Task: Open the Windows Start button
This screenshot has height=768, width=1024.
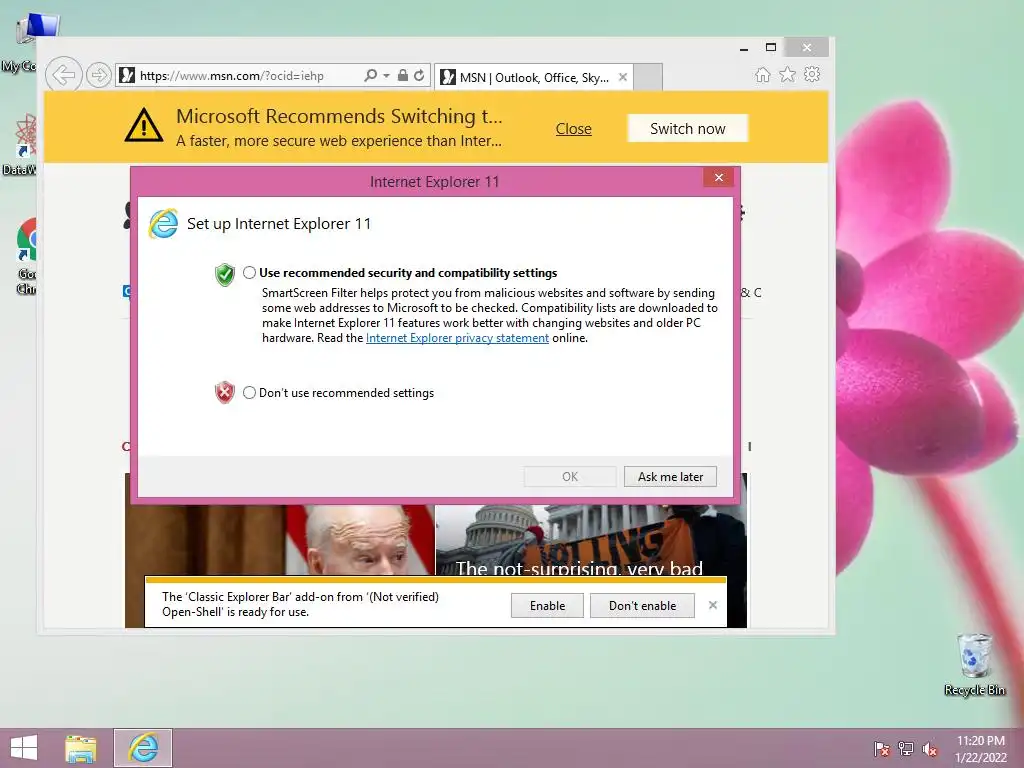Action: tap(24, 748)
